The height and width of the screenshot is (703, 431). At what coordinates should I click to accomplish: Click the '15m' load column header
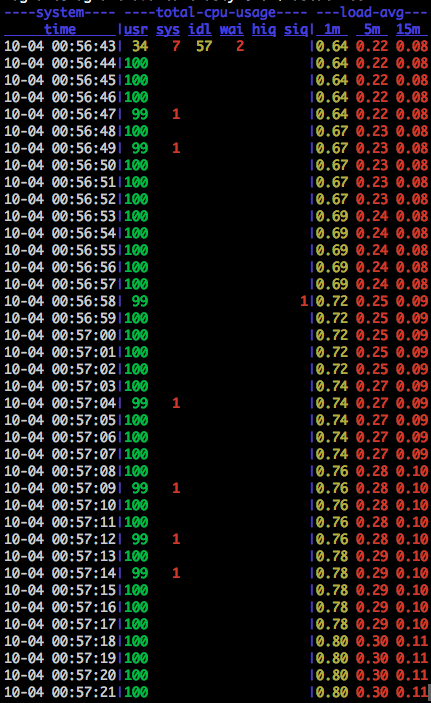(408, 30)
